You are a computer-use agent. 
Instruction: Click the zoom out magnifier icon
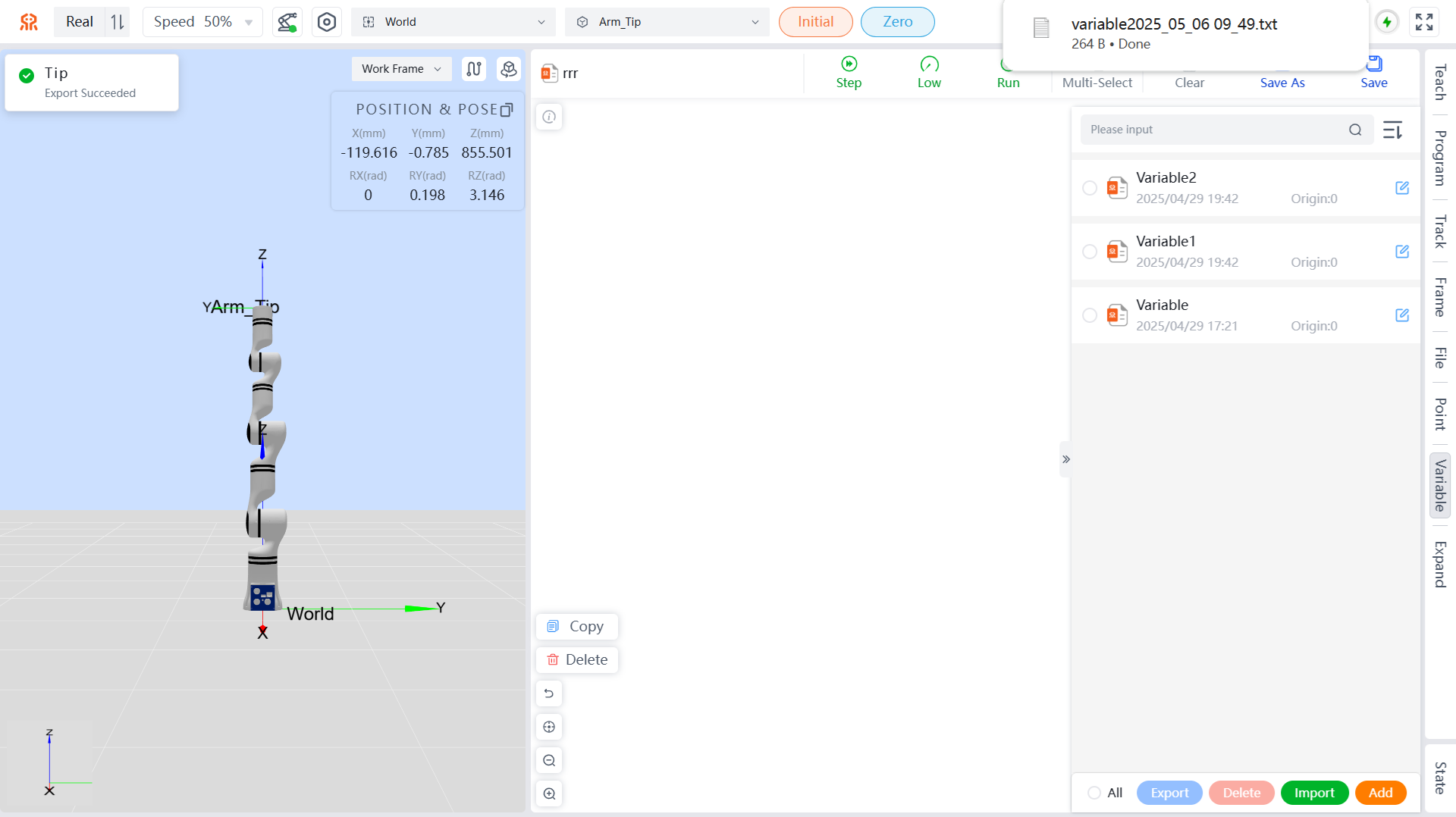pos(549,760)
